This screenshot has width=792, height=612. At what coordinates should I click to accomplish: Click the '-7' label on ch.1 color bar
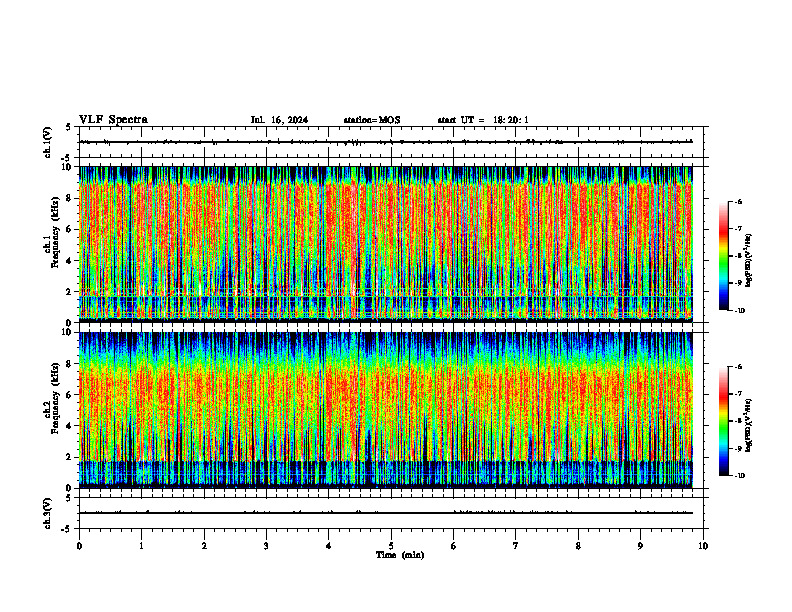pyautogui.click(x=738, y=229)
